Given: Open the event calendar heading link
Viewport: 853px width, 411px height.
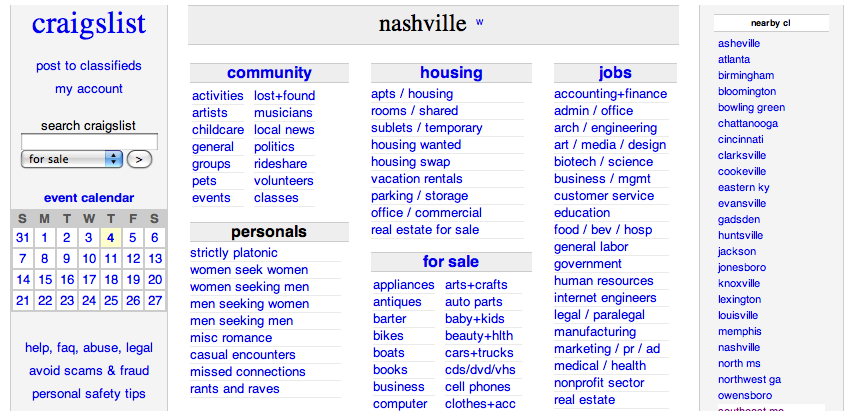Looking at the screenshot, I should pyautogui.click(x=89, y=198).
